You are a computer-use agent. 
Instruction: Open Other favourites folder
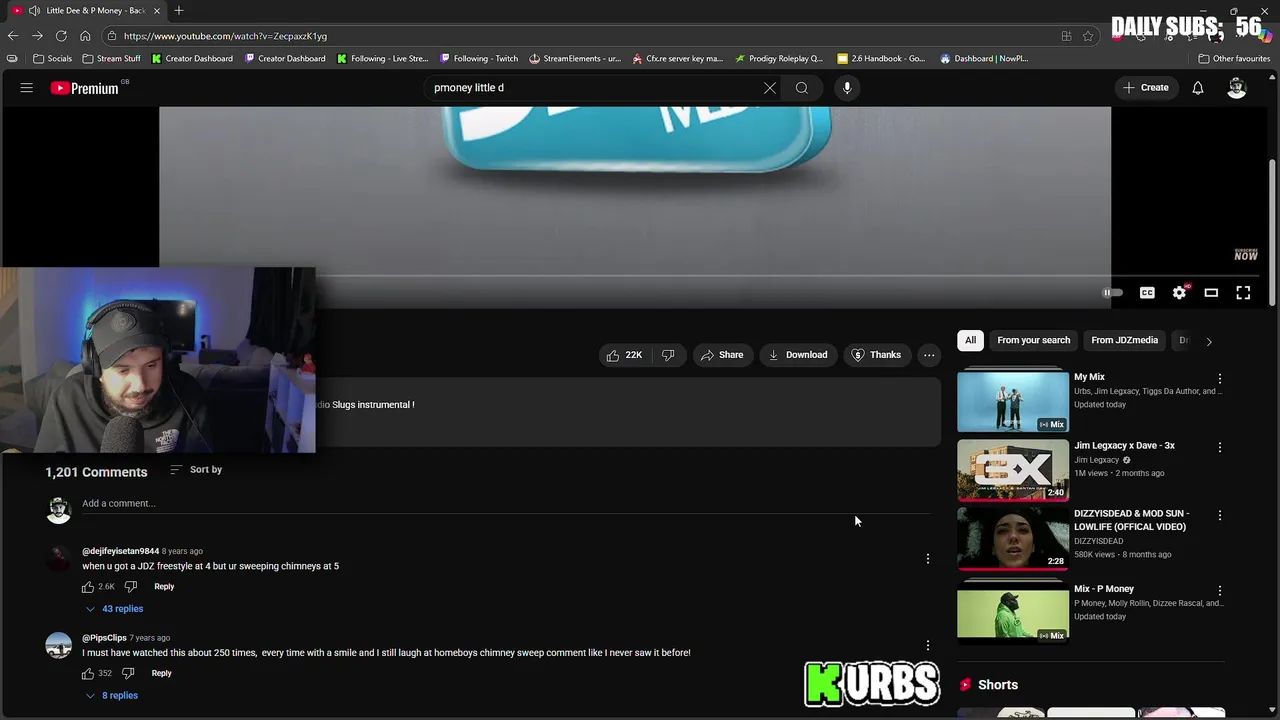tap(1234, 58)
